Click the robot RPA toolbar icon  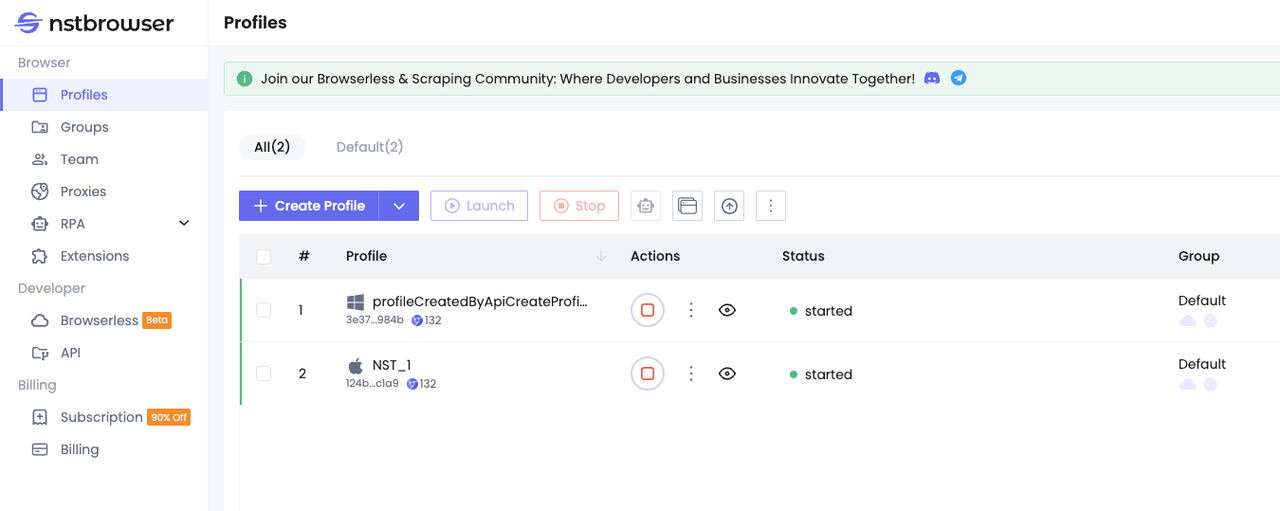646,206
